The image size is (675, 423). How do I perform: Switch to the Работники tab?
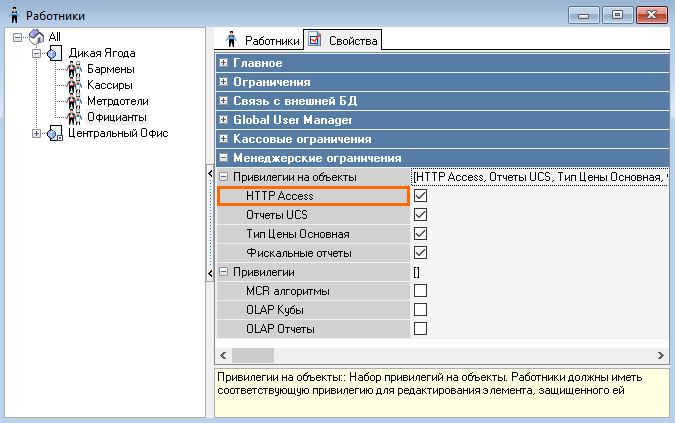click(x=262, y=41)
